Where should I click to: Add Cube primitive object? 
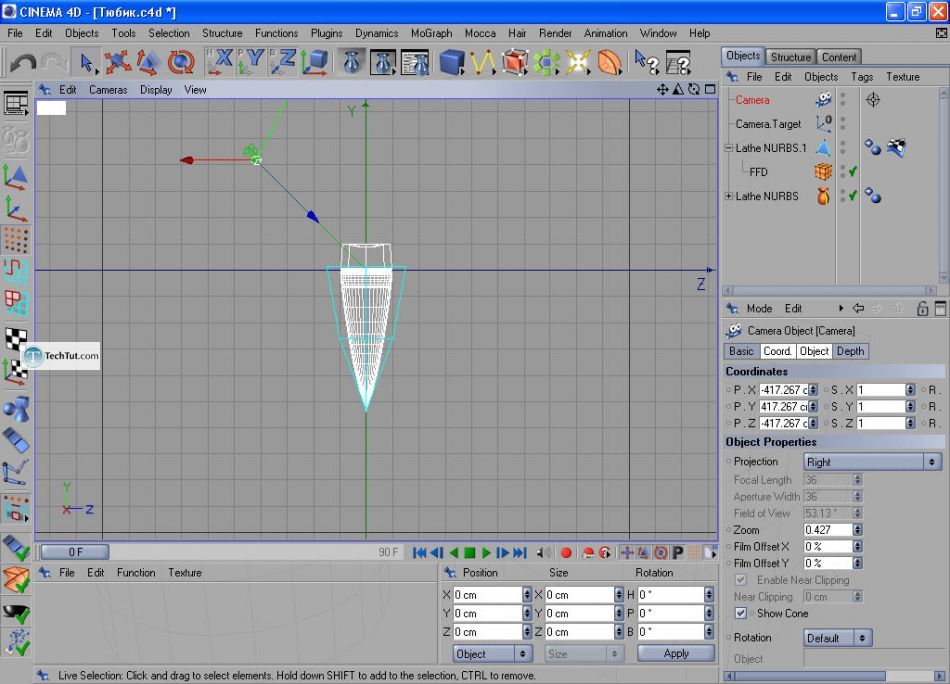click(x=451, y=62)
